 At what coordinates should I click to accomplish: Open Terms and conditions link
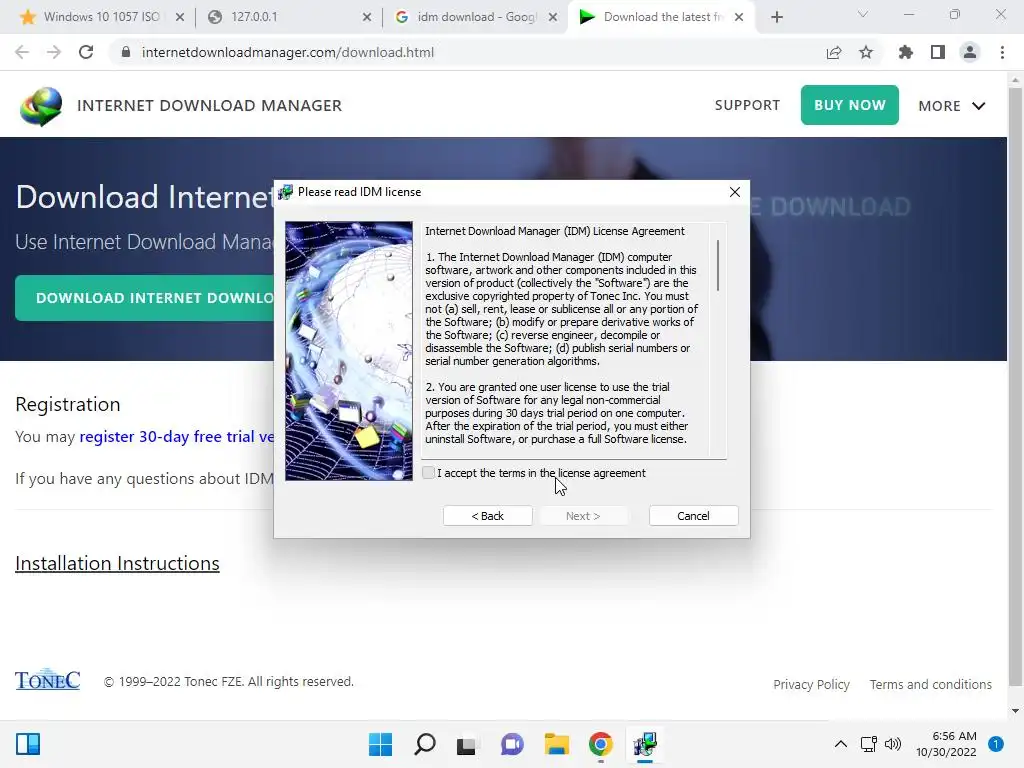[930, 684]
